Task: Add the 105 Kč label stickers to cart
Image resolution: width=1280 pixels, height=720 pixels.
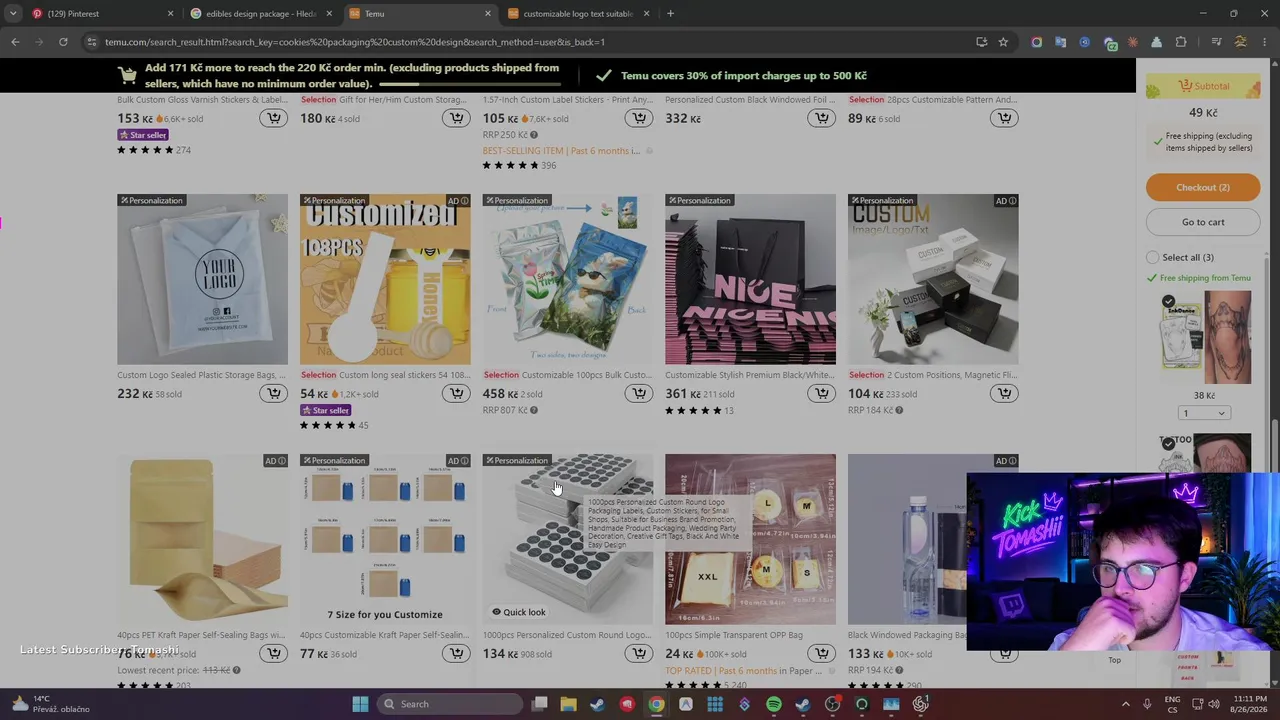Action: (639, 118)
